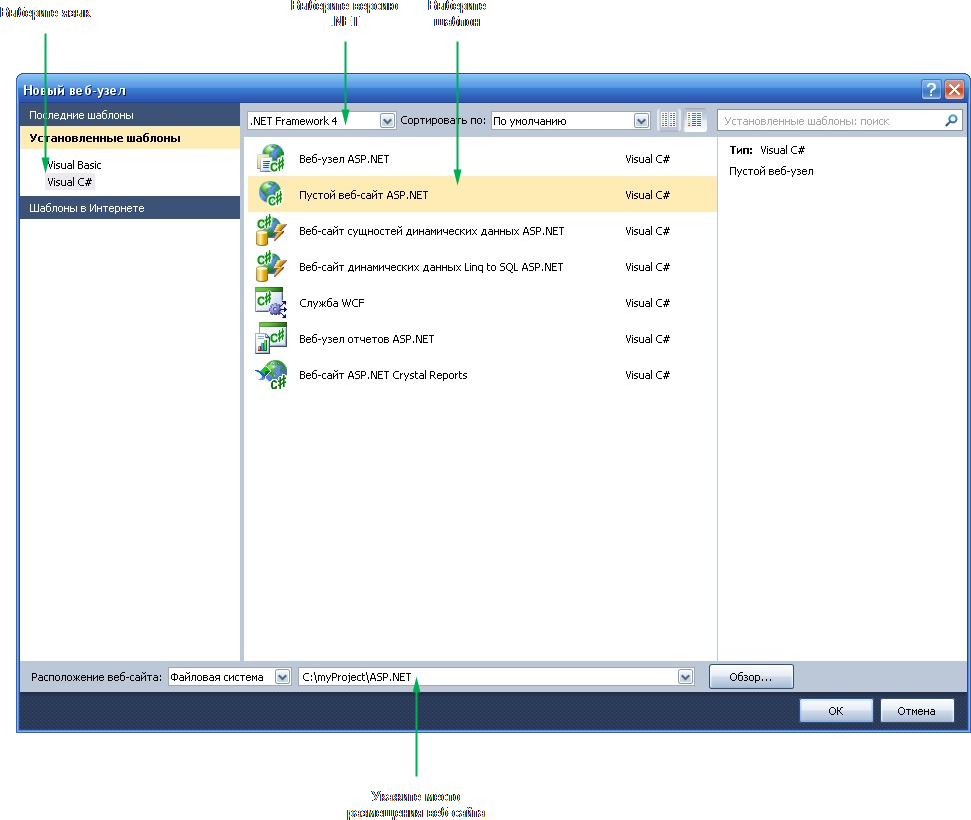
Task: Open the Сортировать по dropdown
Action: click(x=641, y=121)
